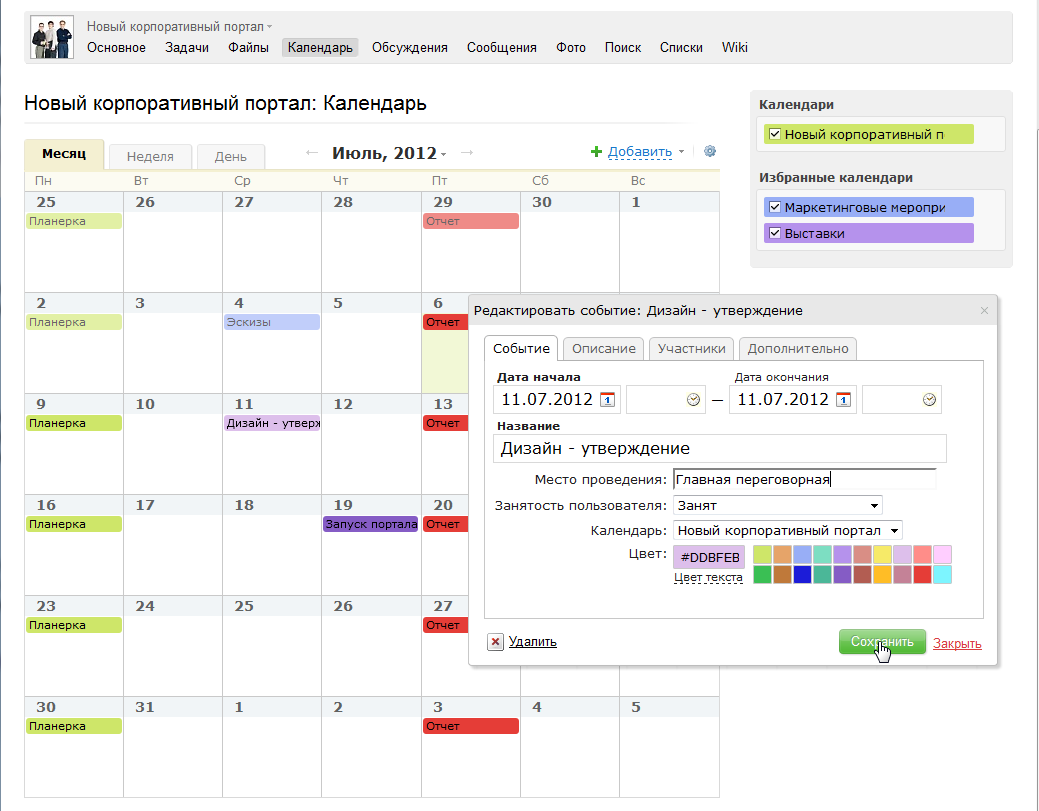Go to previous month arrow
1039x811 pixels.
tap(312, 153)
